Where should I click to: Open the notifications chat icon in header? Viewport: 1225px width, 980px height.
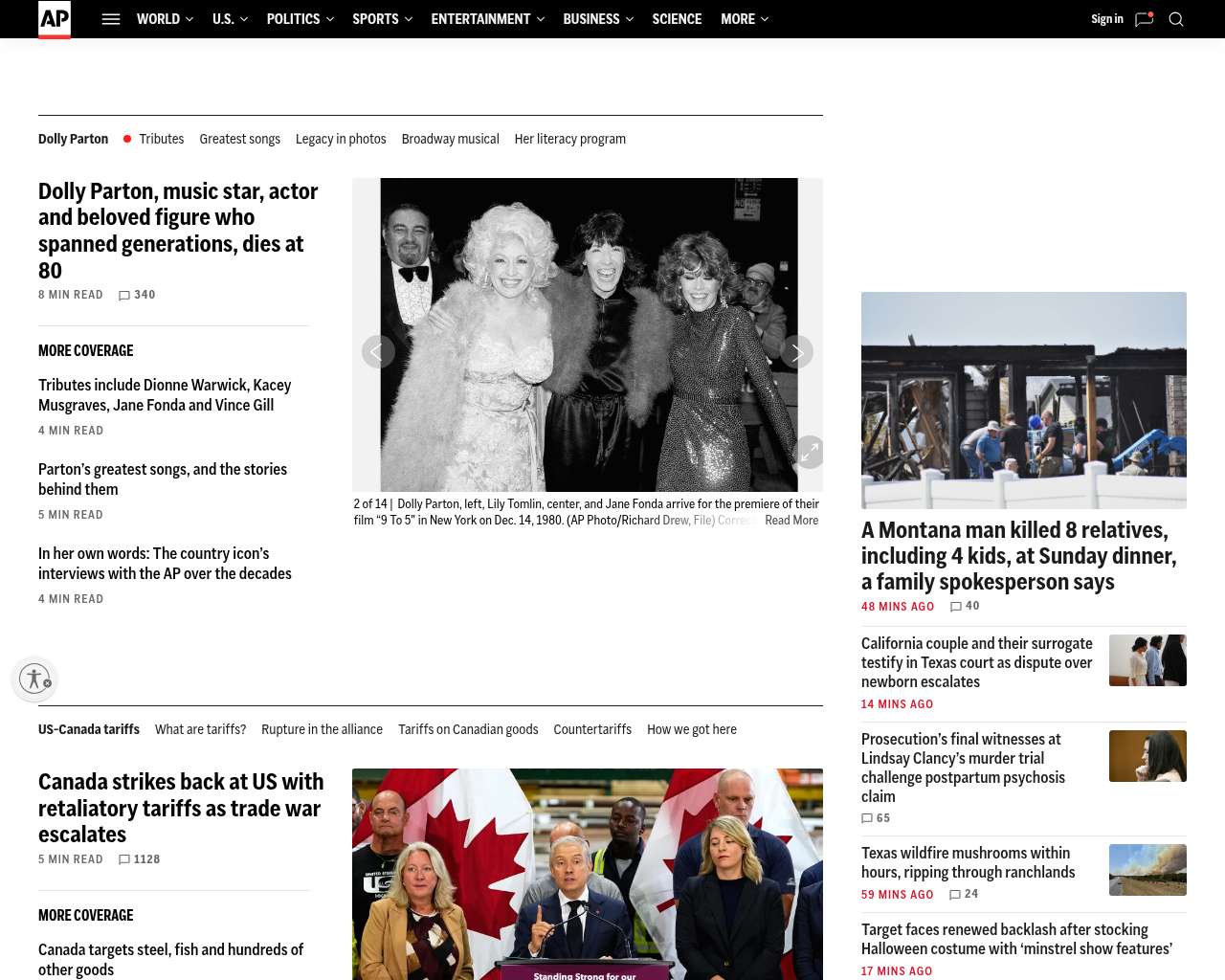coord(1144,19)
